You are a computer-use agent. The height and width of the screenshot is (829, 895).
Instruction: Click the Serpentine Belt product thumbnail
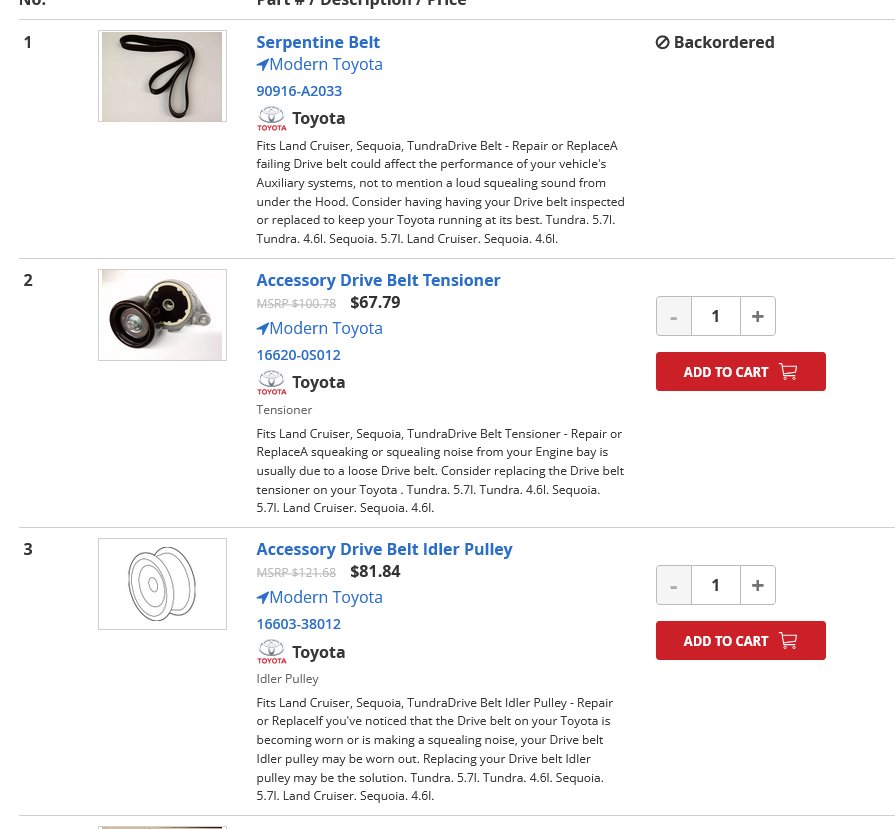pyautogui.click(x=162, y=76)
